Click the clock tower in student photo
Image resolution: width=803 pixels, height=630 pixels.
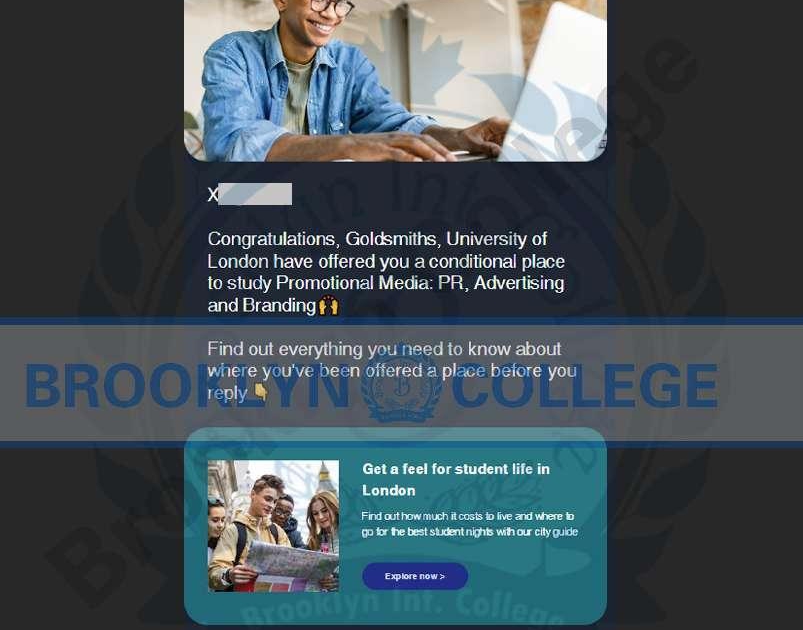324,475
